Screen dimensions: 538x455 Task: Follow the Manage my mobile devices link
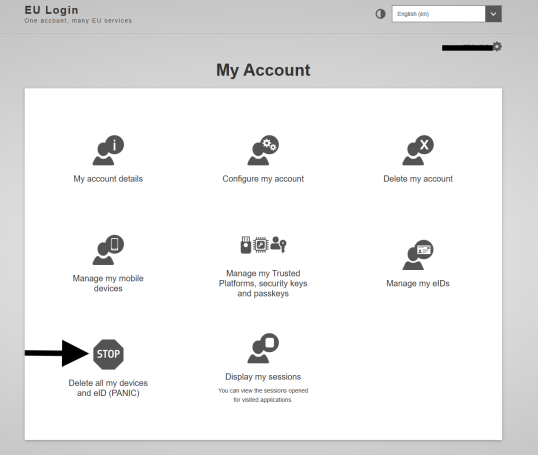point(108,283)
